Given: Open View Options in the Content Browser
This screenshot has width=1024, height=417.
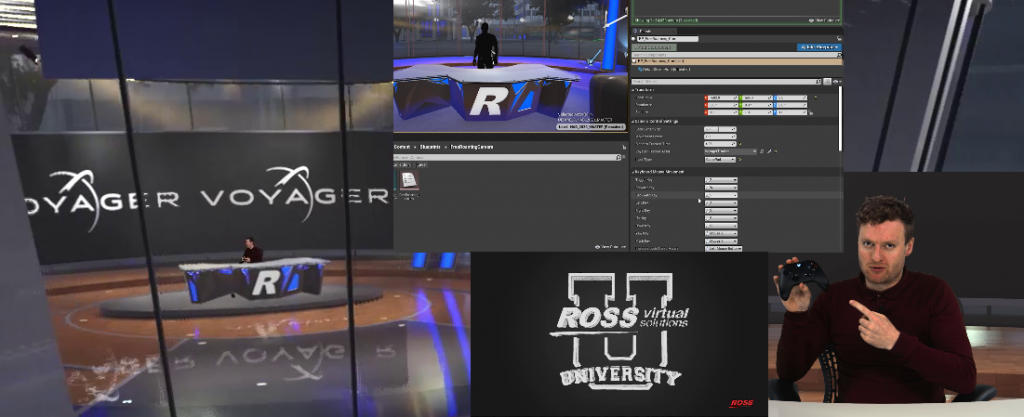Looking at the screenshot, I should point(609,247).
